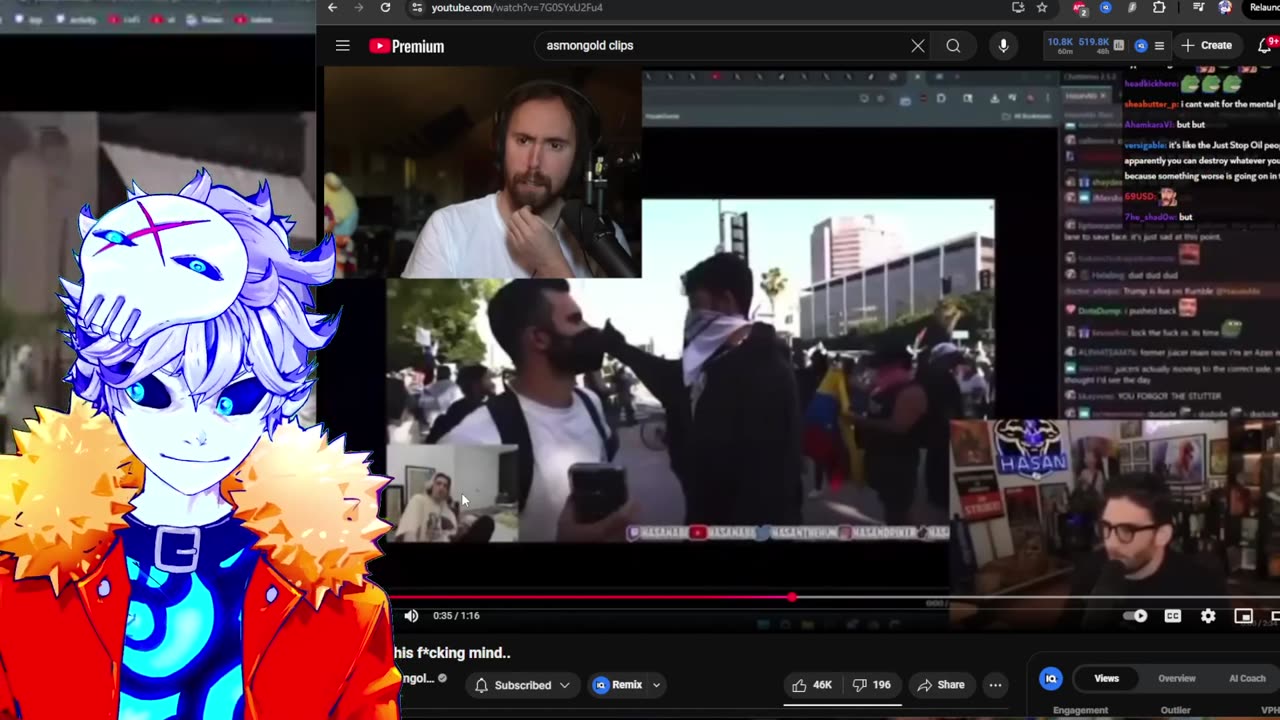Select the Views tab

[x=1106, y=678]
